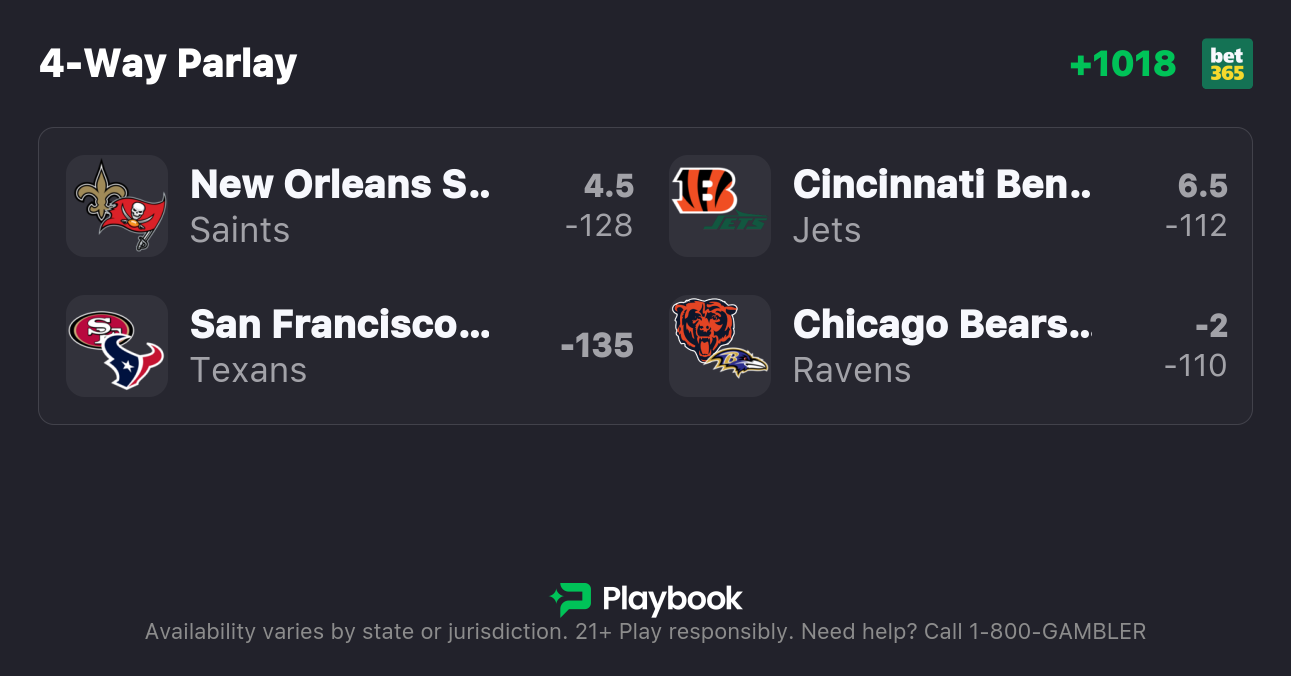Select the New Orleans S.. matchup title
The image size is (1291, 676).
[340, 185]
